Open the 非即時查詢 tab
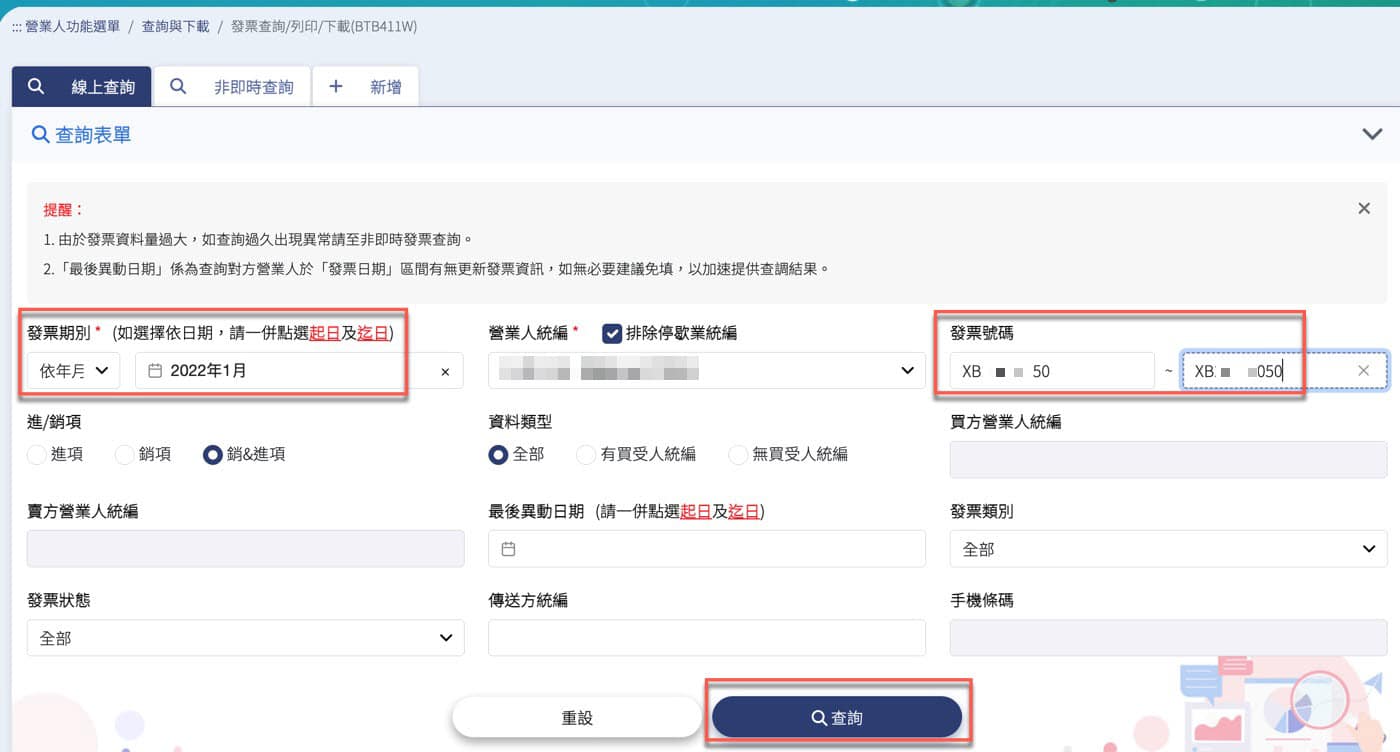The height and width of the screenshot is (752, 1400). (231, 87)
